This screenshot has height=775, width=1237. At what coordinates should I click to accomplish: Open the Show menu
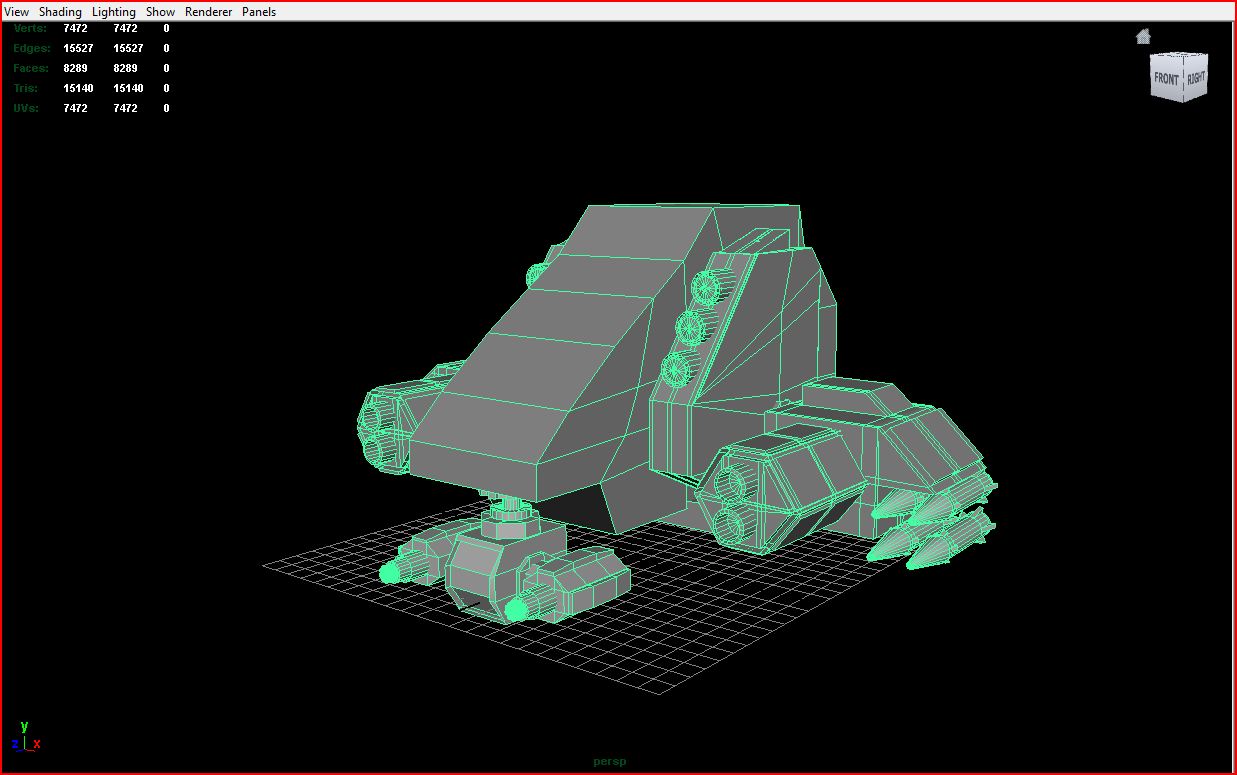click(x=160, y=12)
